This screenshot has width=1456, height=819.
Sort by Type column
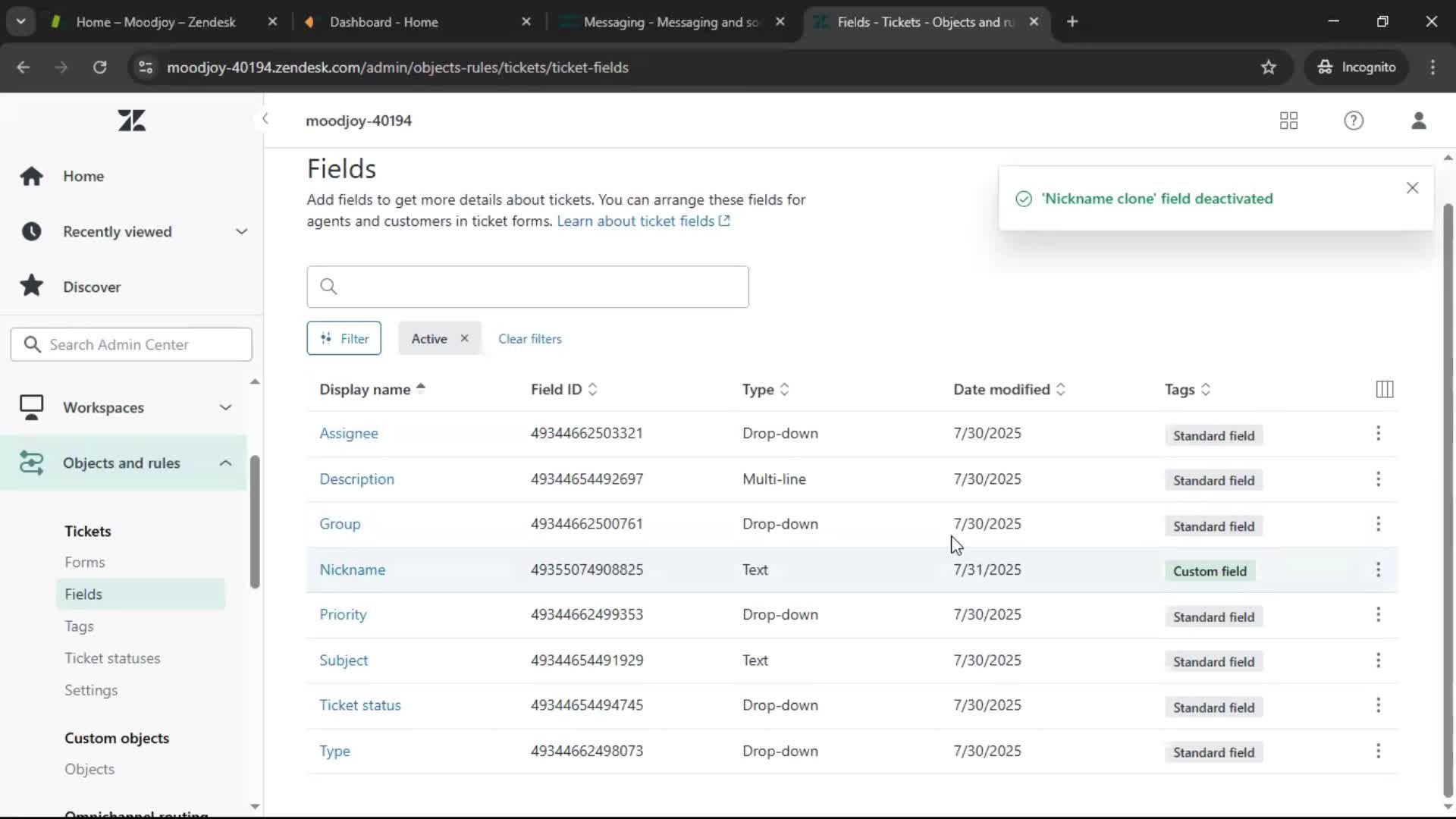pyautogui.click(x=766, y=389)
